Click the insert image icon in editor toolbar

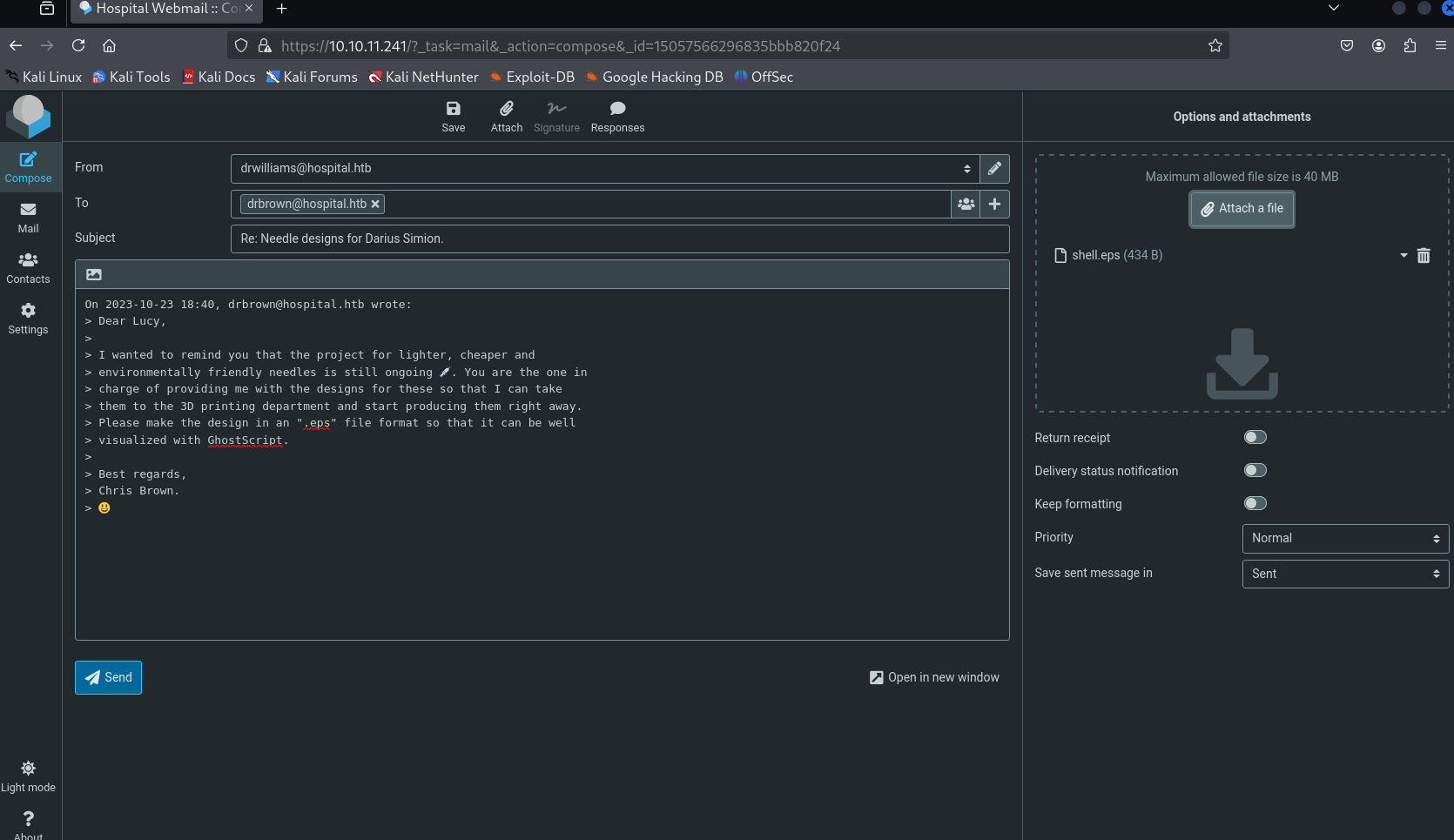click(x=94, y=275)
